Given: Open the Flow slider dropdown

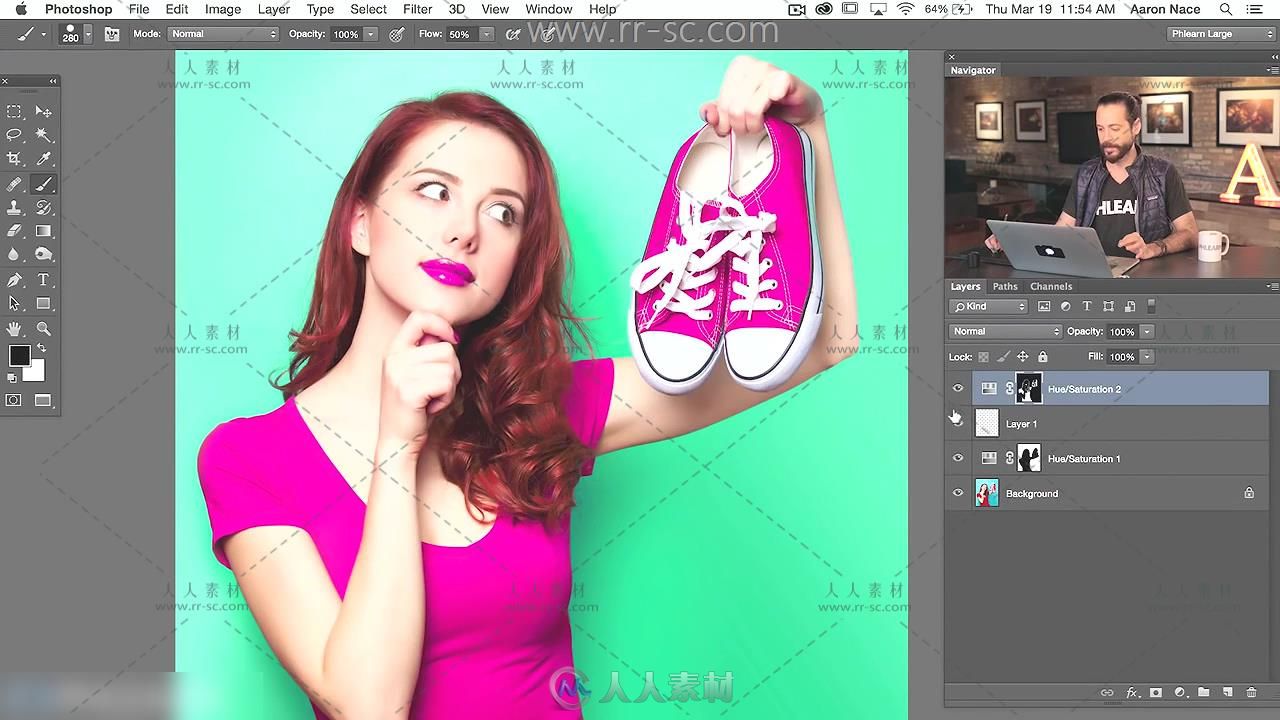Looking at the screenshot, I should (x=486, y=34).
